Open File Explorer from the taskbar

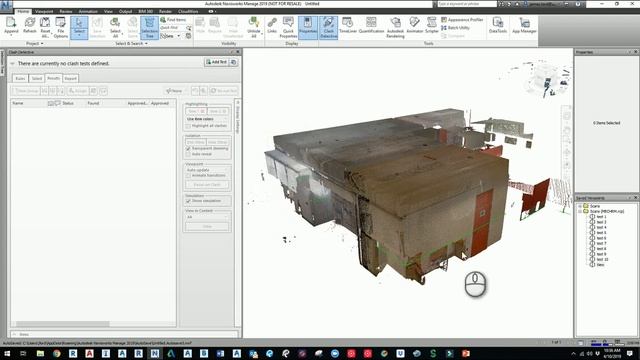point(40,353)
